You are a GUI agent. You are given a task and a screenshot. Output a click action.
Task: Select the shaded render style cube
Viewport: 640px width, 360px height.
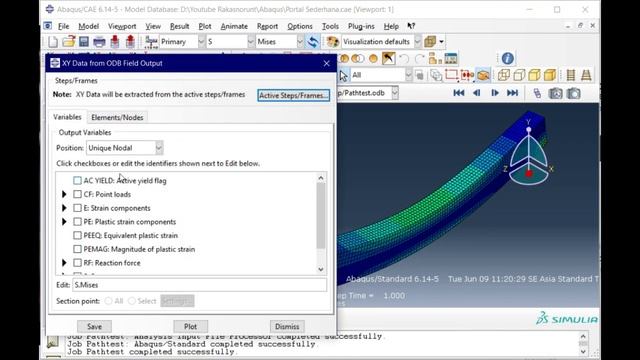(x=550, y=75)
